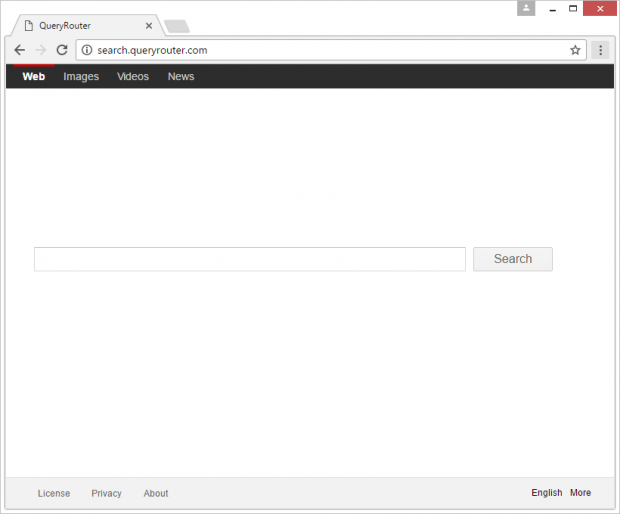
Task: Maximize the browser window
Action: pos(573,8)
